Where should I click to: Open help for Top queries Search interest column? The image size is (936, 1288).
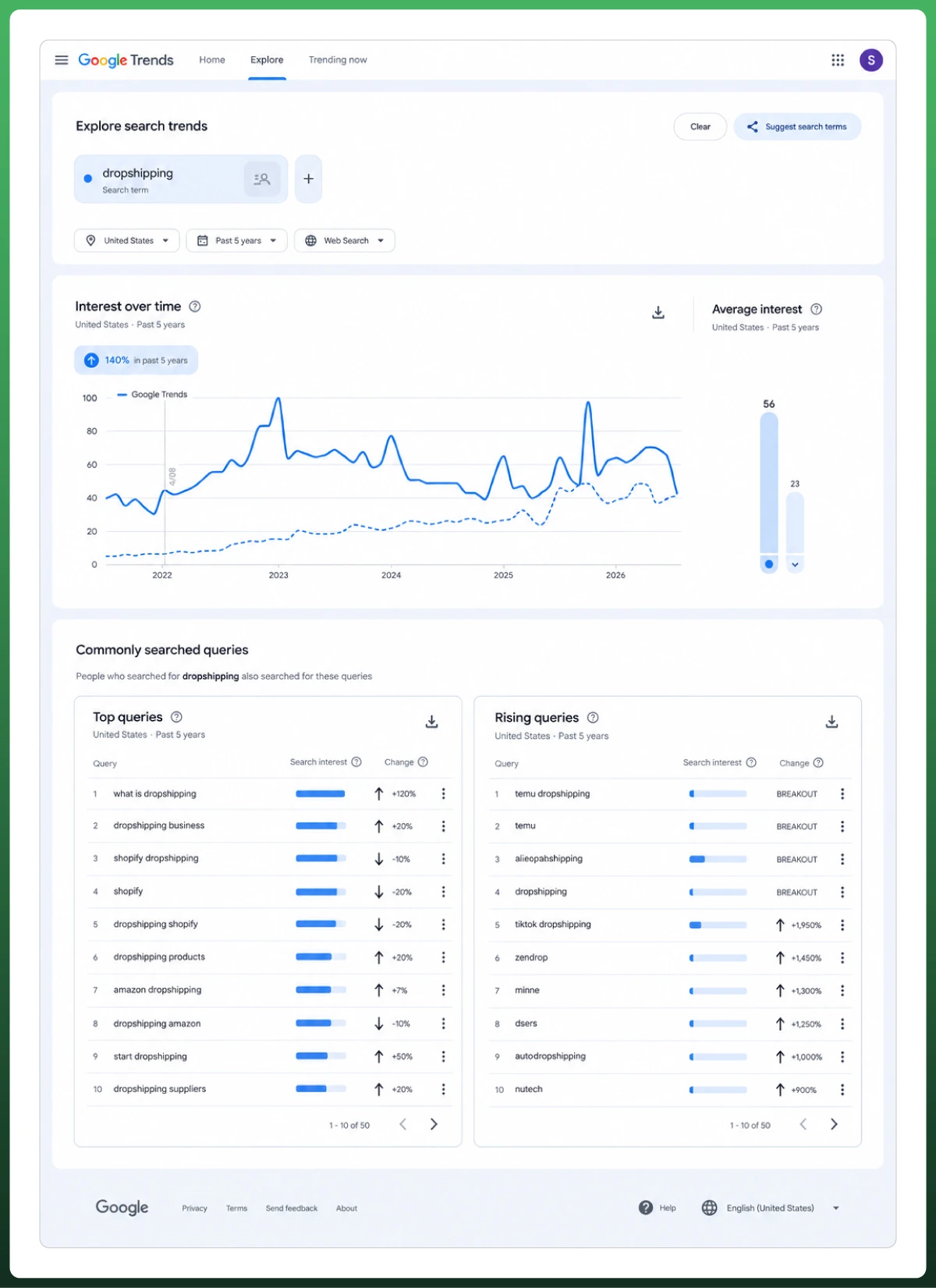click(x=356, y=762)
